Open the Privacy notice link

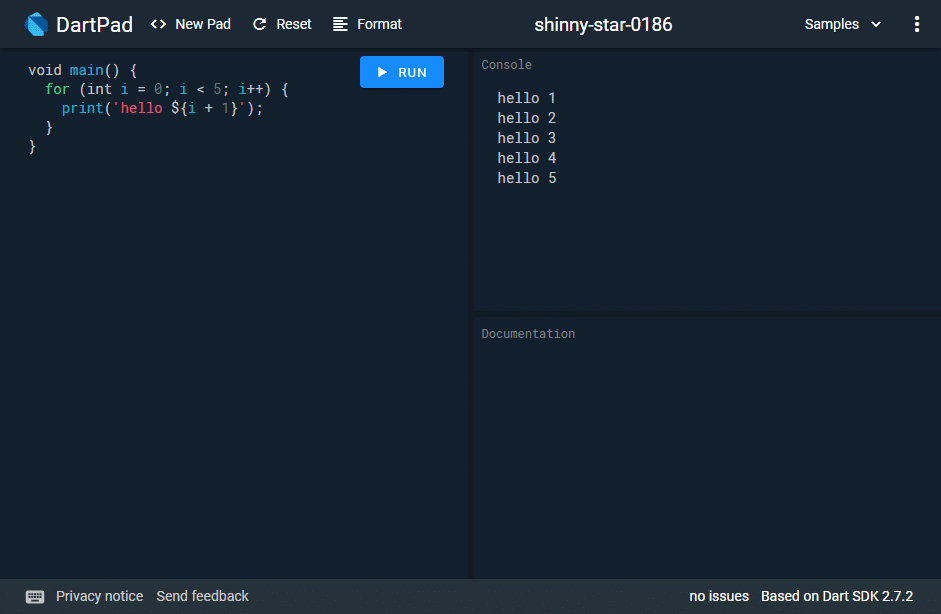tap(99, 596)
